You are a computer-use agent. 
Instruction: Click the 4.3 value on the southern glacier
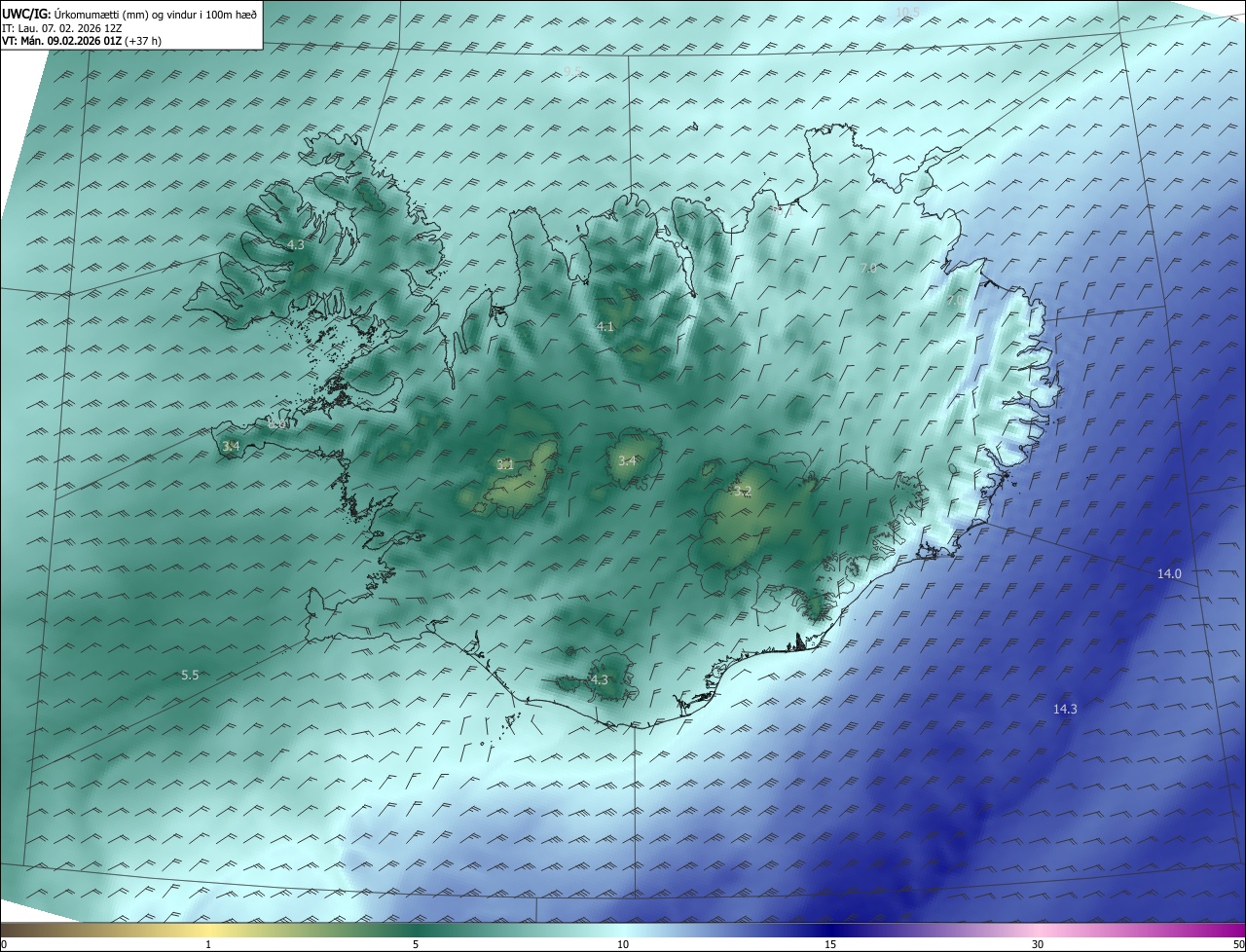tap(599, 680)
